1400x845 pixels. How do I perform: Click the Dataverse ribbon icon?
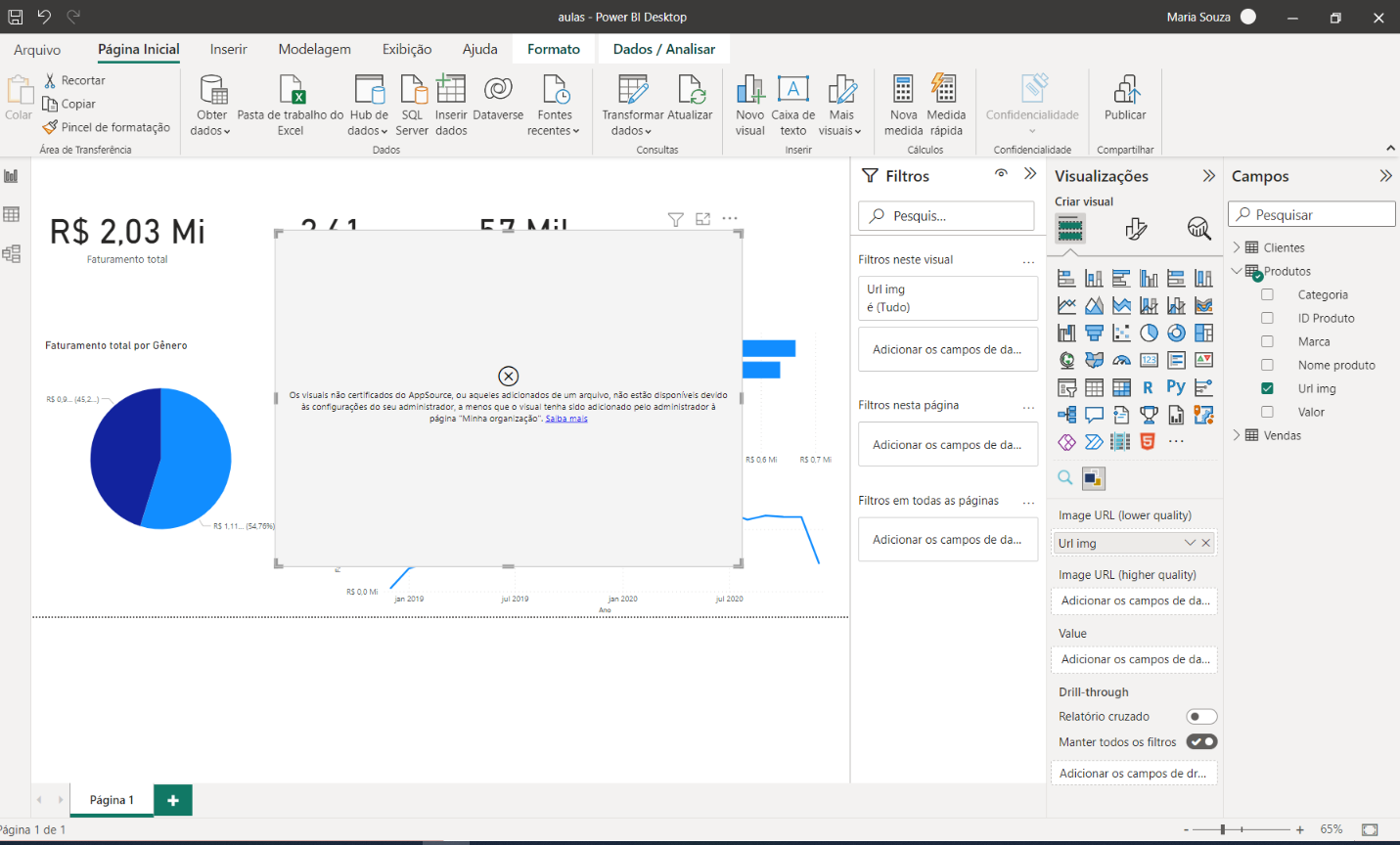click(x=498, y=99)
